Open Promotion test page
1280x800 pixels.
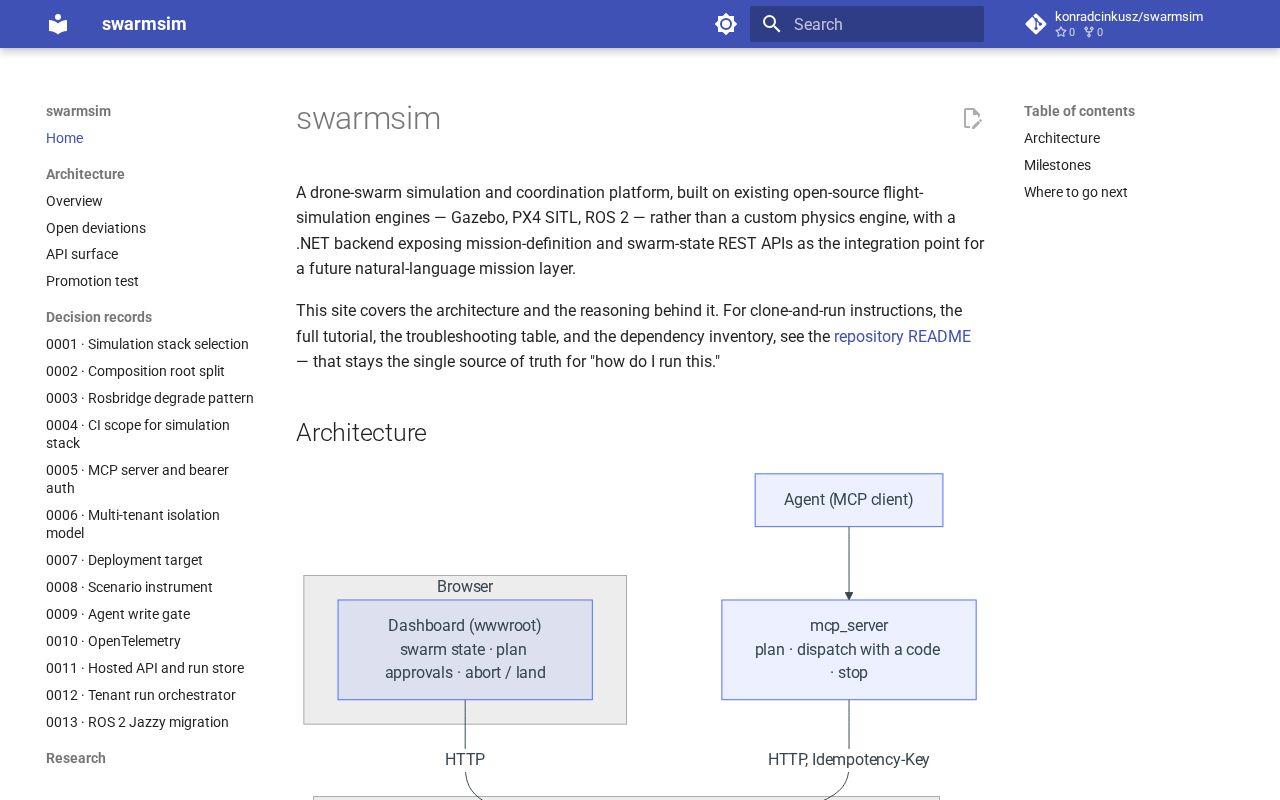click(x=92, y=281)
